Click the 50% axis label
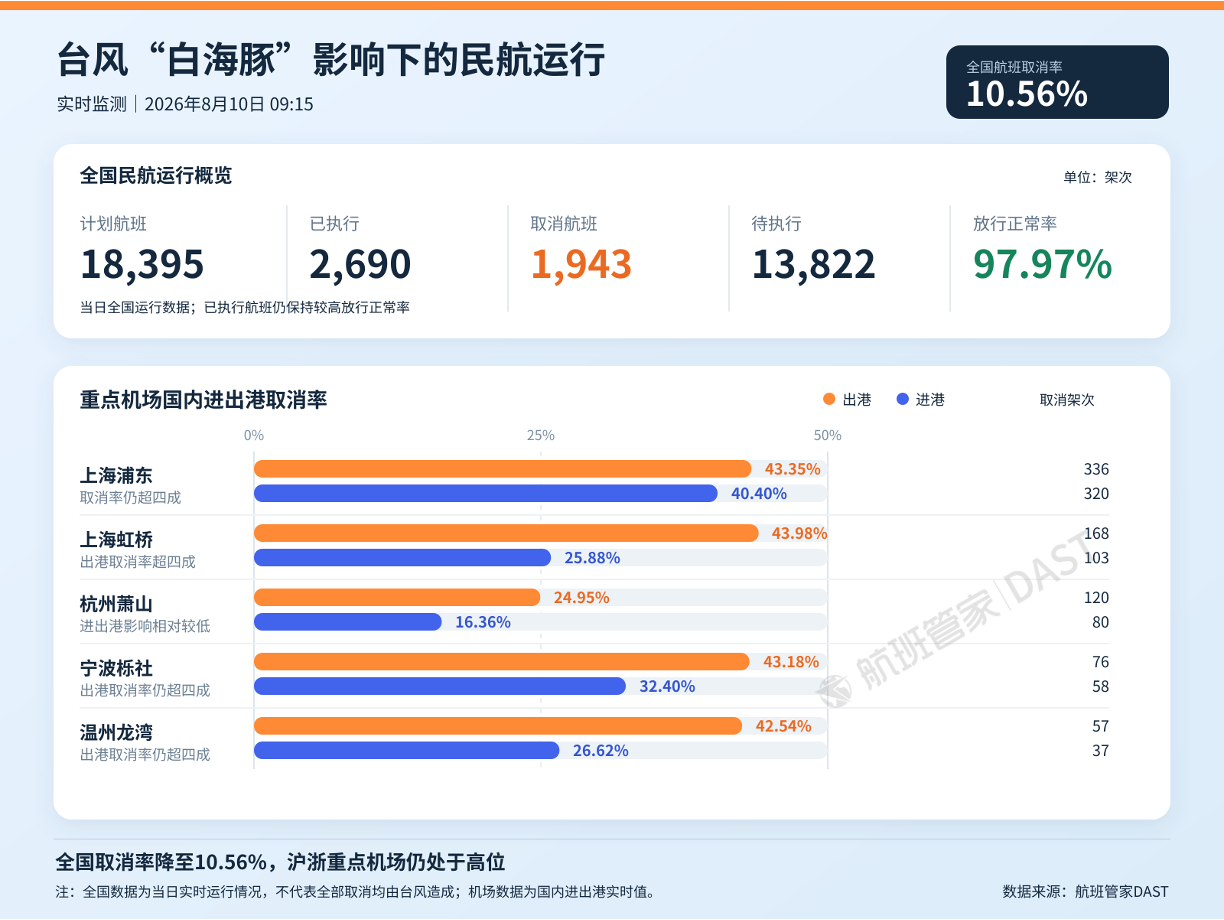Image resolution: width=1224 pixels, height=920 pixels. (x=828, y=435)
